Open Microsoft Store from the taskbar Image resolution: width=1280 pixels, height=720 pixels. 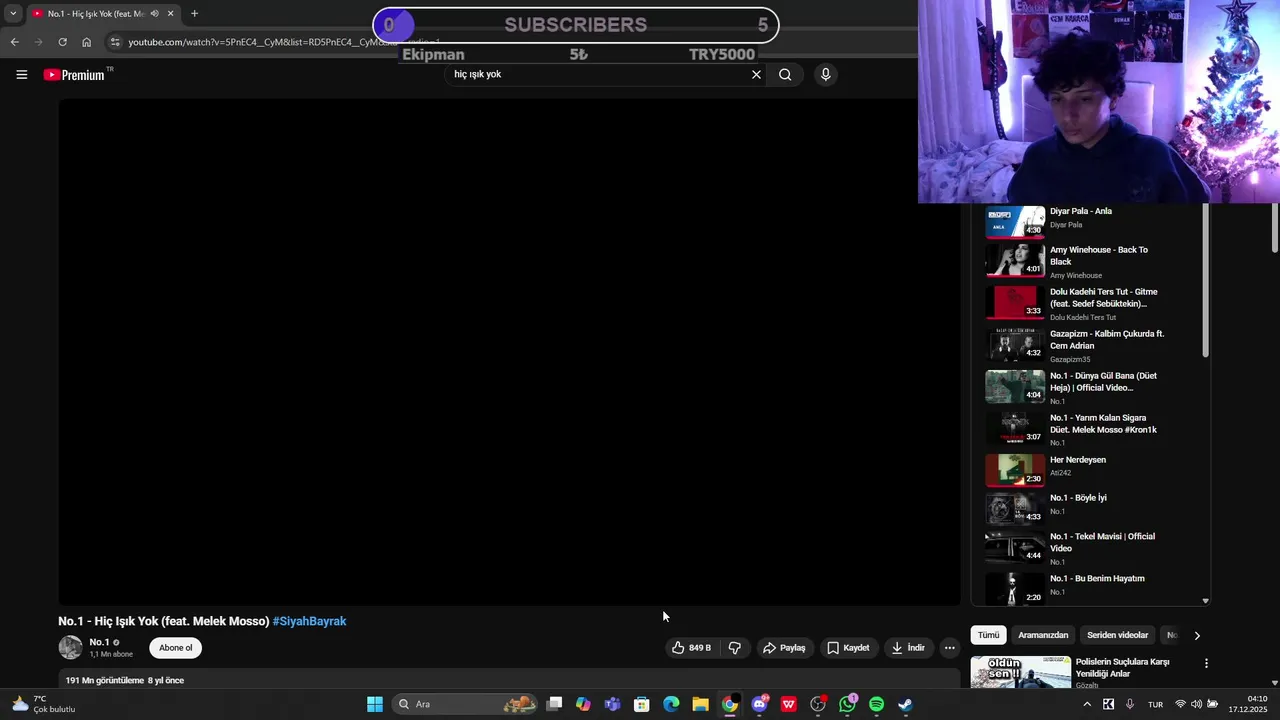click(642, 704)
